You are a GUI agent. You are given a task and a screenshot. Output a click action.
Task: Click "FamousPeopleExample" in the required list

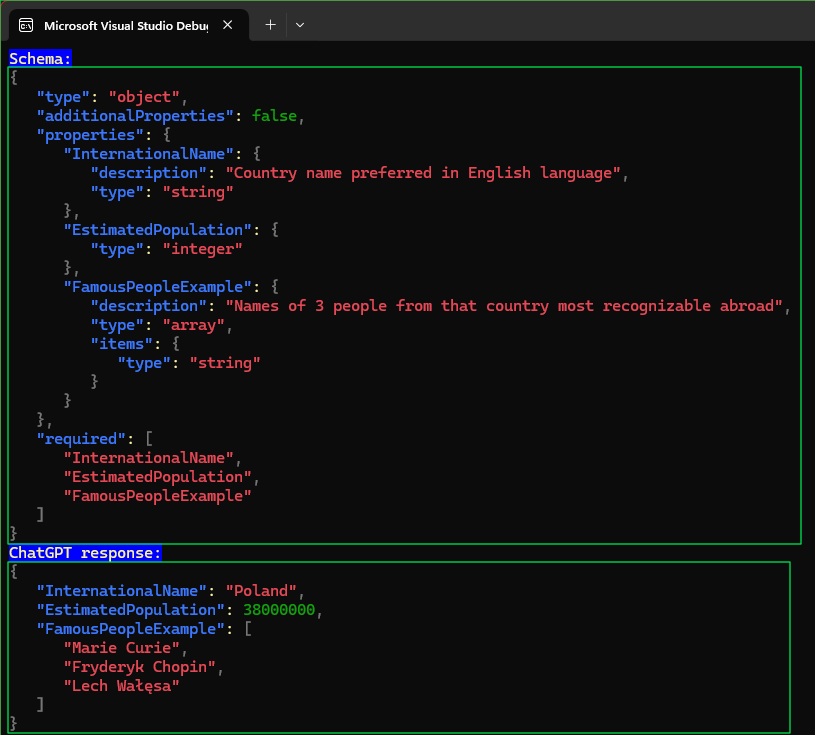click(x=157, y=496)
